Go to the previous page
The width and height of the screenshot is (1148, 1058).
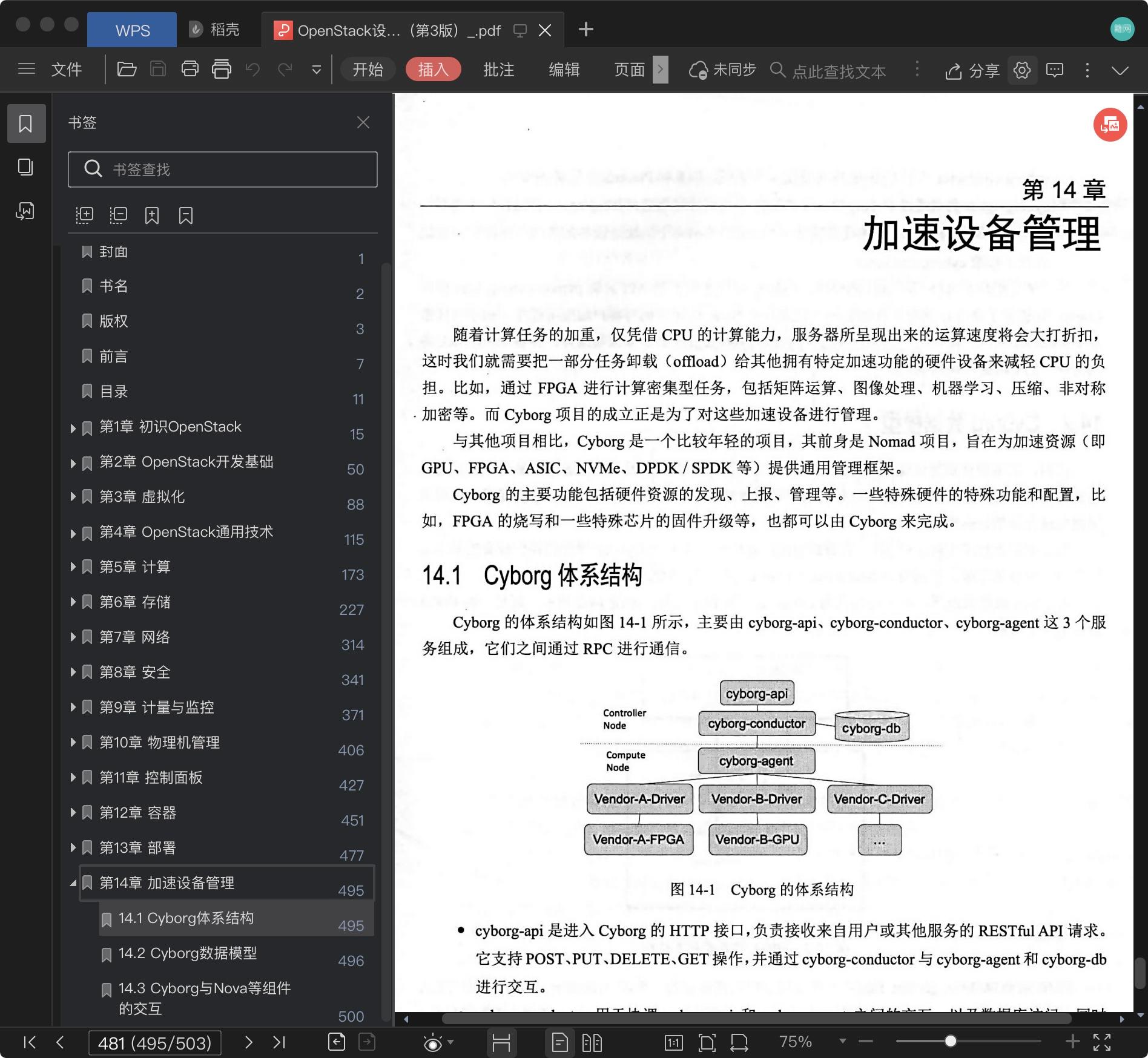click(59, 1042)
